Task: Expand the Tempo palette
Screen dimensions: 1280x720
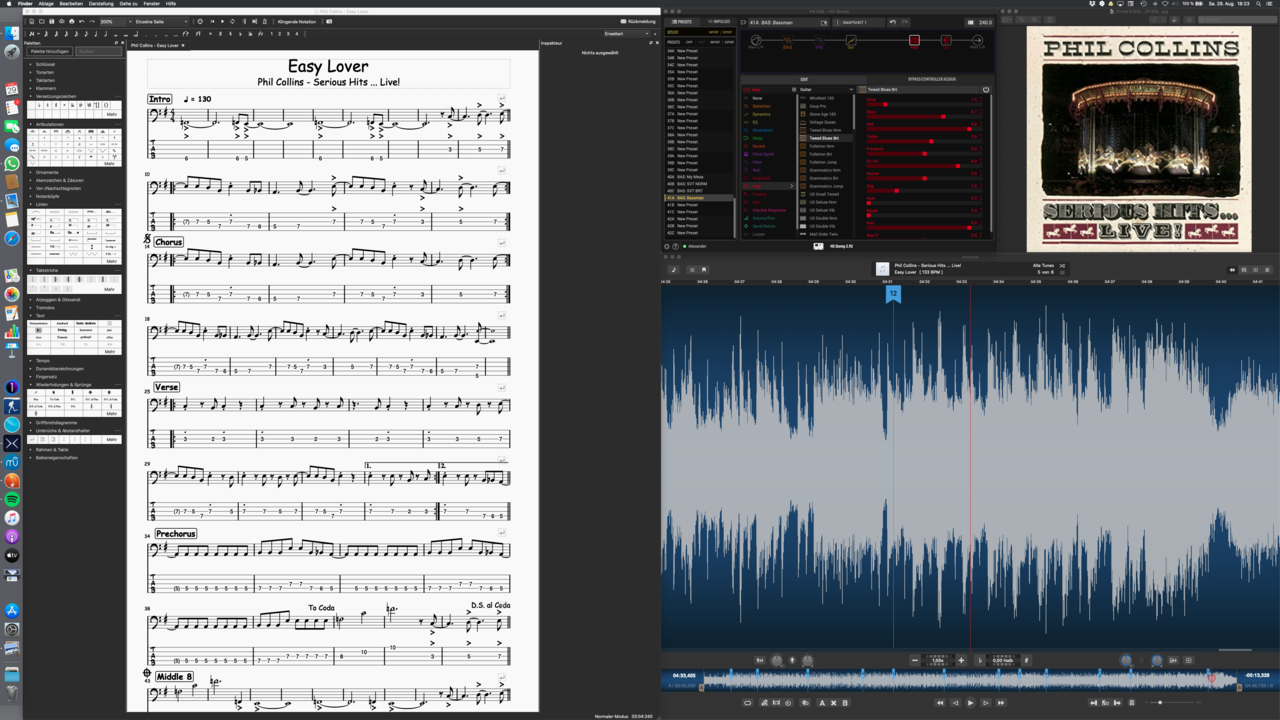Action: [42, 360]
